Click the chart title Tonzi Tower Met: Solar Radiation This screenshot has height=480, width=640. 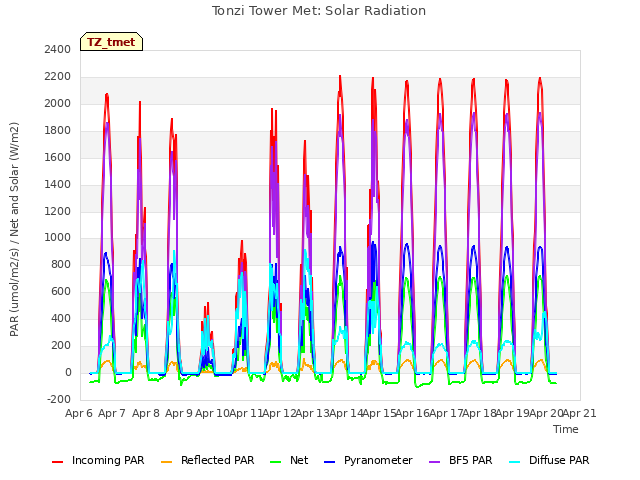[x=319, y=11]
